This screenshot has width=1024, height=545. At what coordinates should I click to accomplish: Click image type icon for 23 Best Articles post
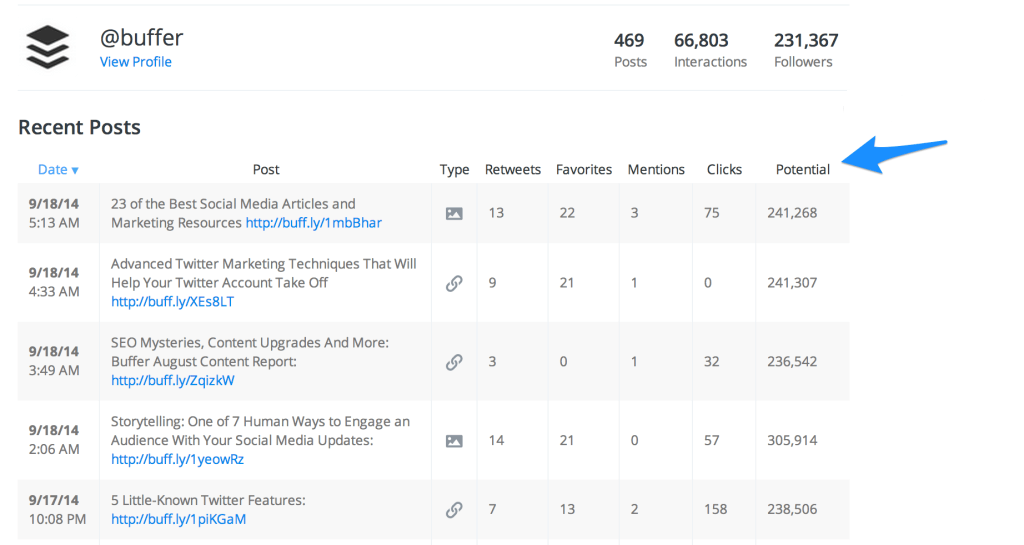(454, 213)
